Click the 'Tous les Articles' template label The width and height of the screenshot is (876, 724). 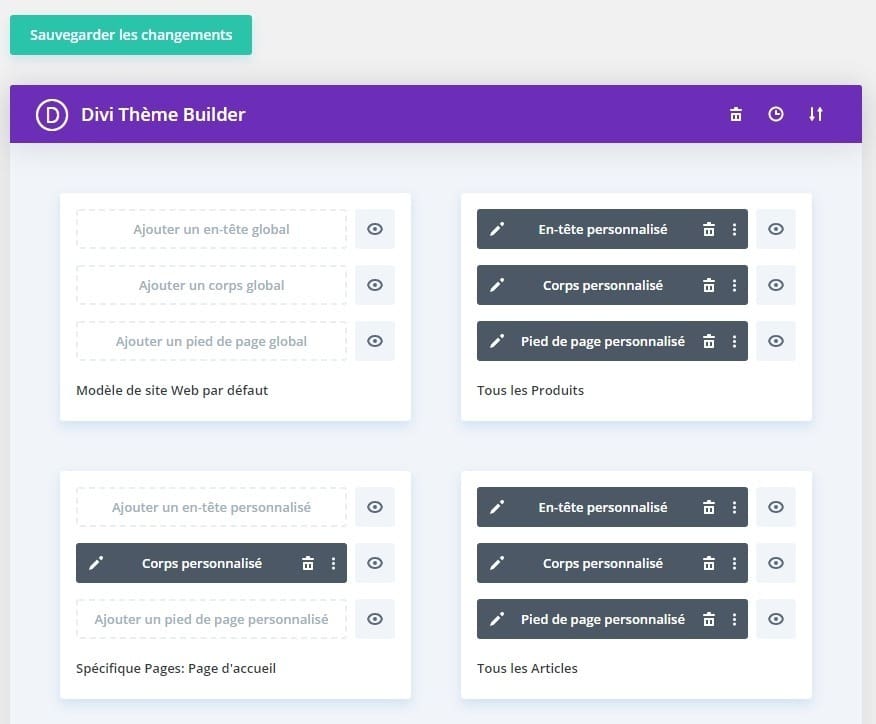527,669
